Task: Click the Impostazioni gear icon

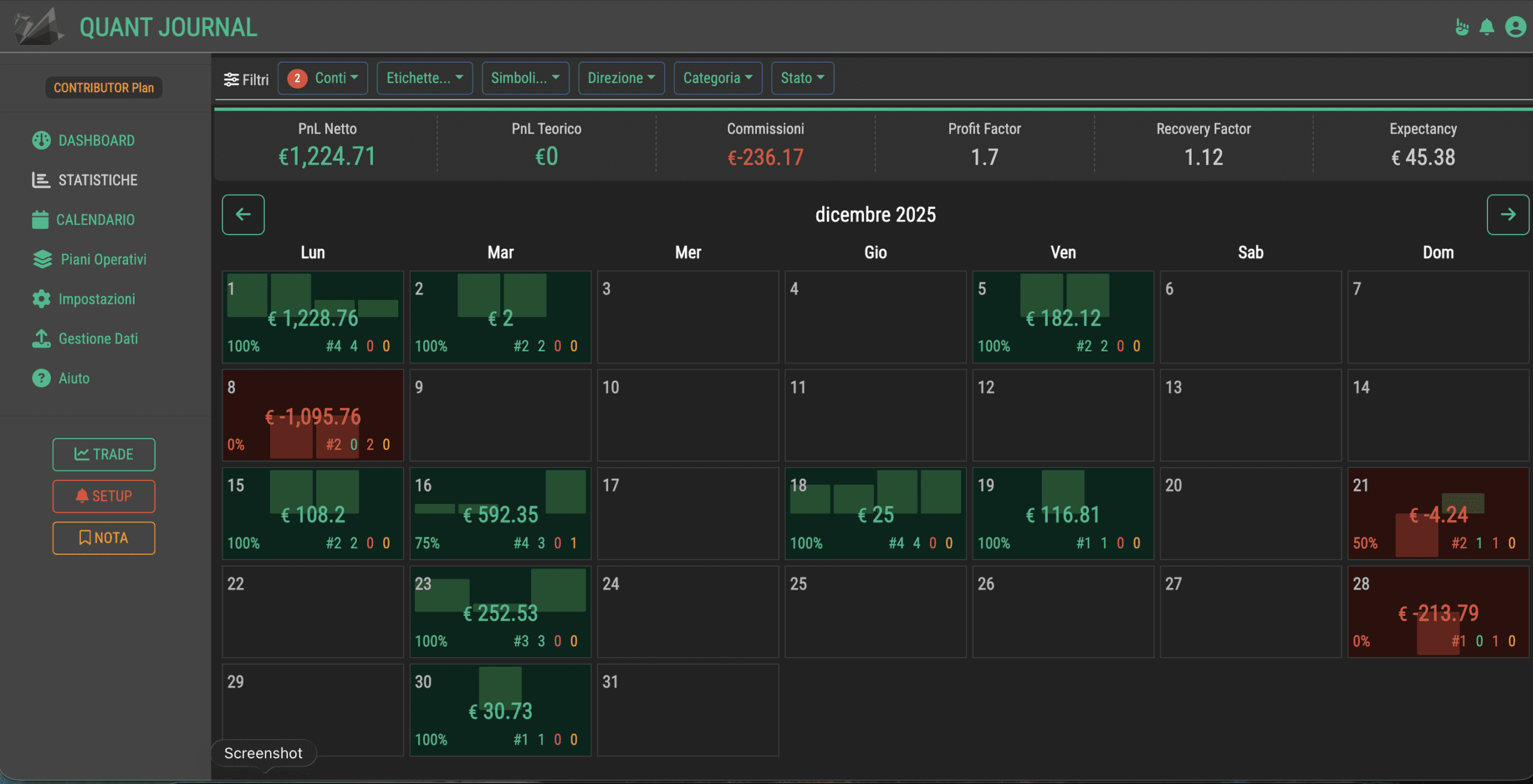Action: (x=41, y=299)
